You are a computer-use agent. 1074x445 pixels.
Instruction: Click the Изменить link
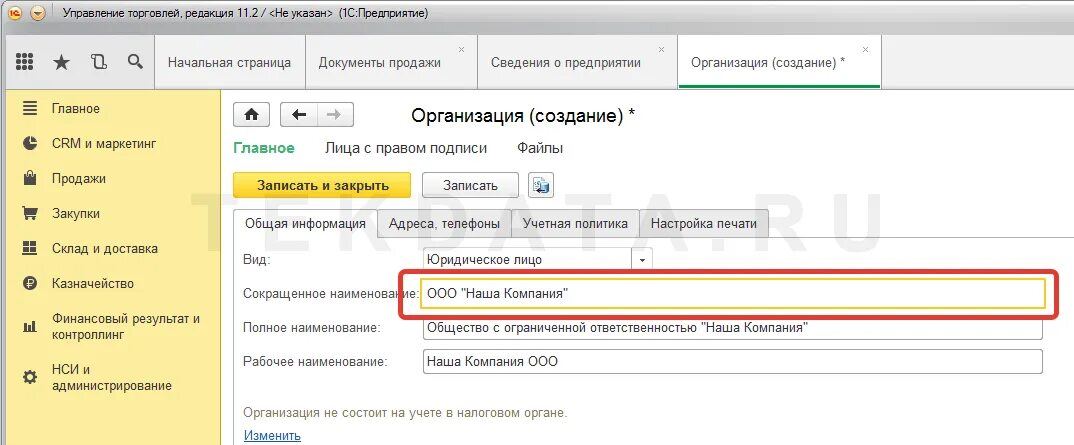pyautogui.click(x=272, y=435)
